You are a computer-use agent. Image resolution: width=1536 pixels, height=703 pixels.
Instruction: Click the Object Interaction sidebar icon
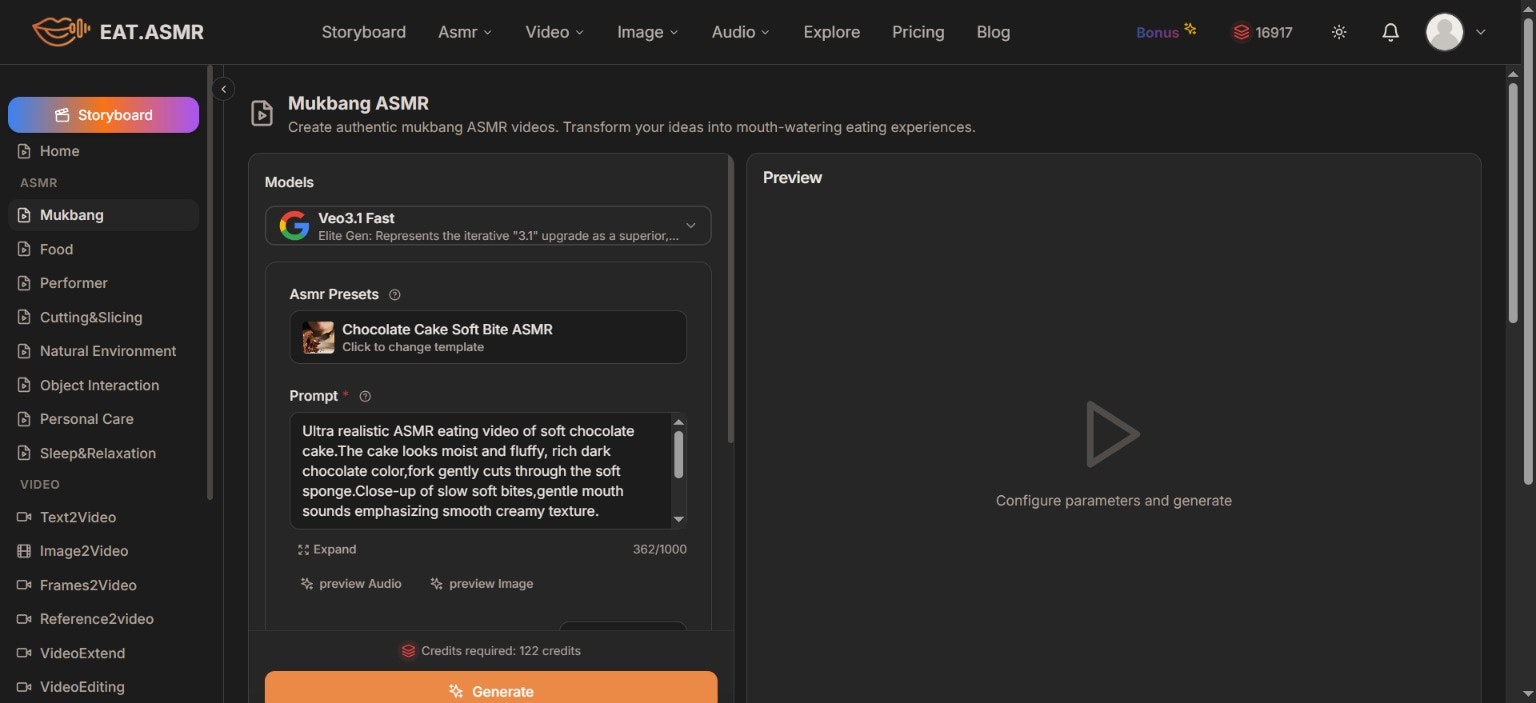point(24,385)
